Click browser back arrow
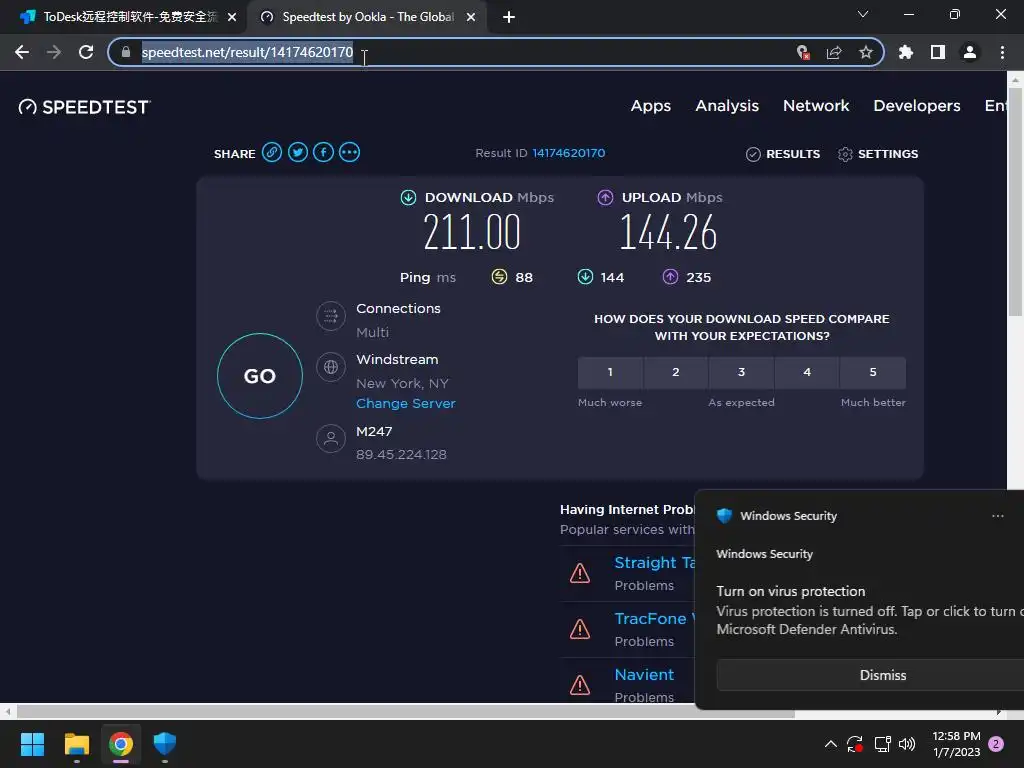This screenshot has width=1024, height=768. [x=22, y=52]
